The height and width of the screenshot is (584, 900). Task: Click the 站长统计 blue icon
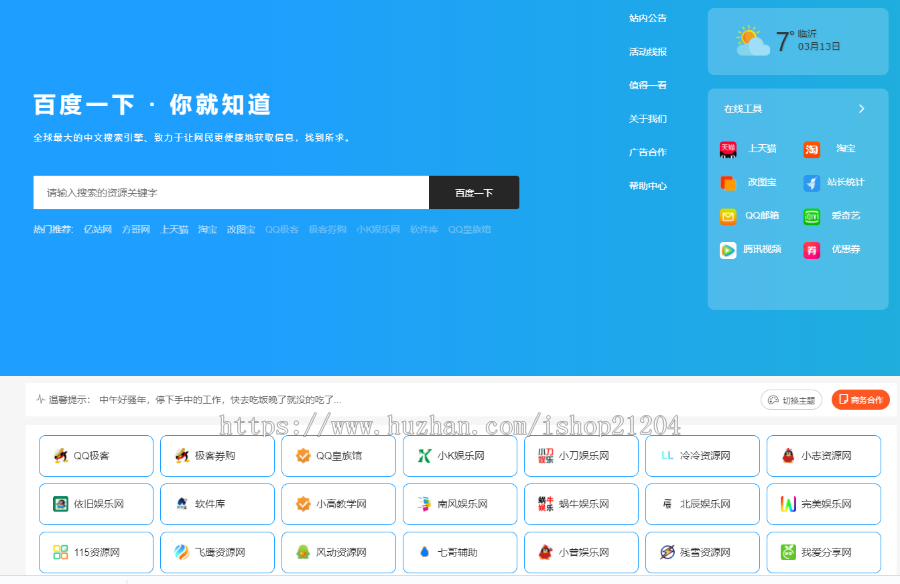[x=811, y=183]
